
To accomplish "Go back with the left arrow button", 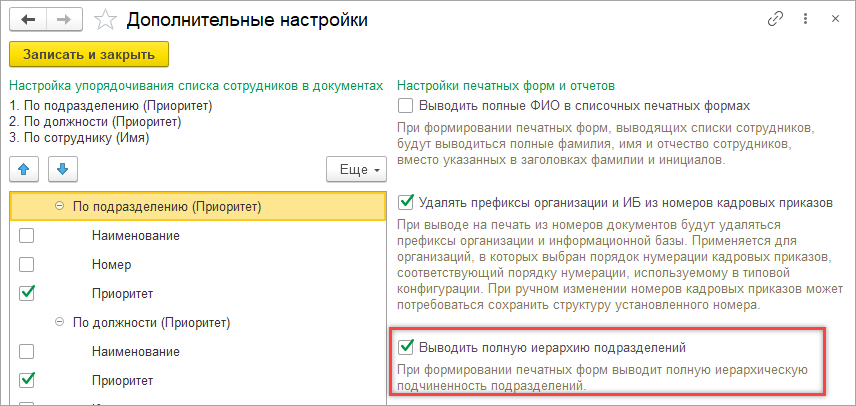I will (x=28, y=20).
